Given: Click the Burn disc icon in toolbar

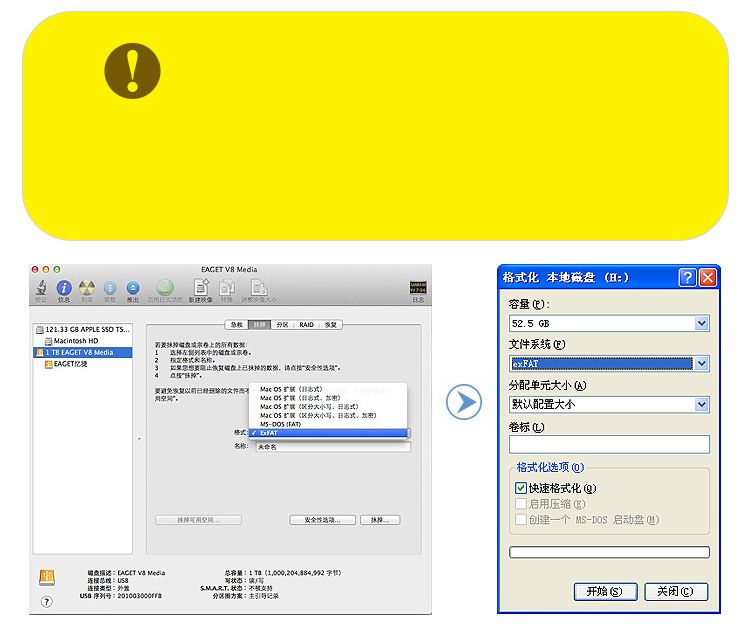Looking at the screenshot, I should coord(87,288).
